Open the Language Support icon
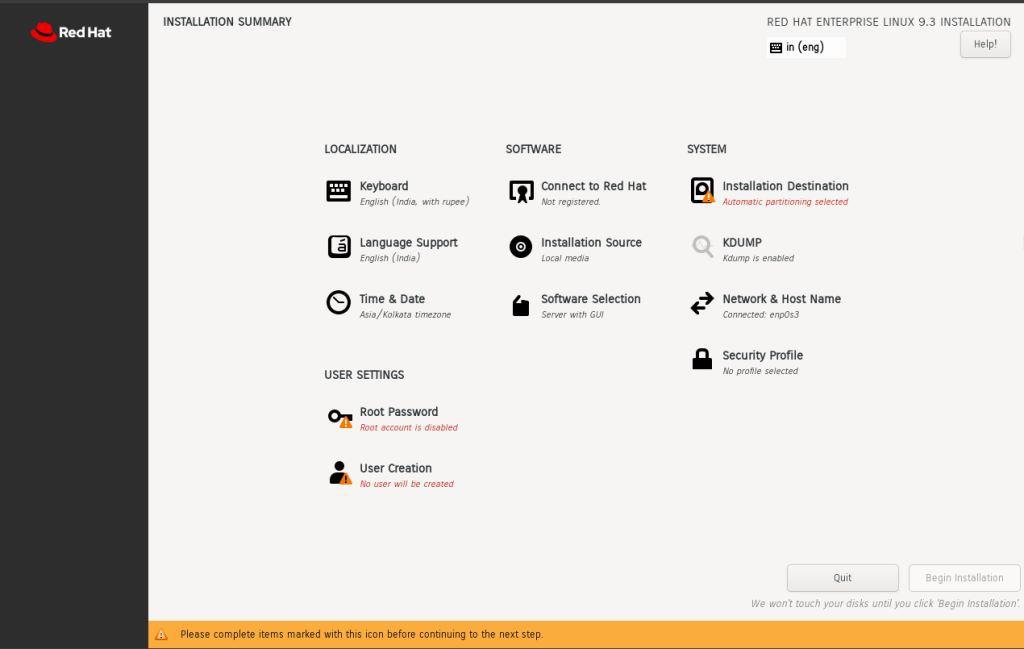Screen dimensions: 1024x649 [339, 247]
